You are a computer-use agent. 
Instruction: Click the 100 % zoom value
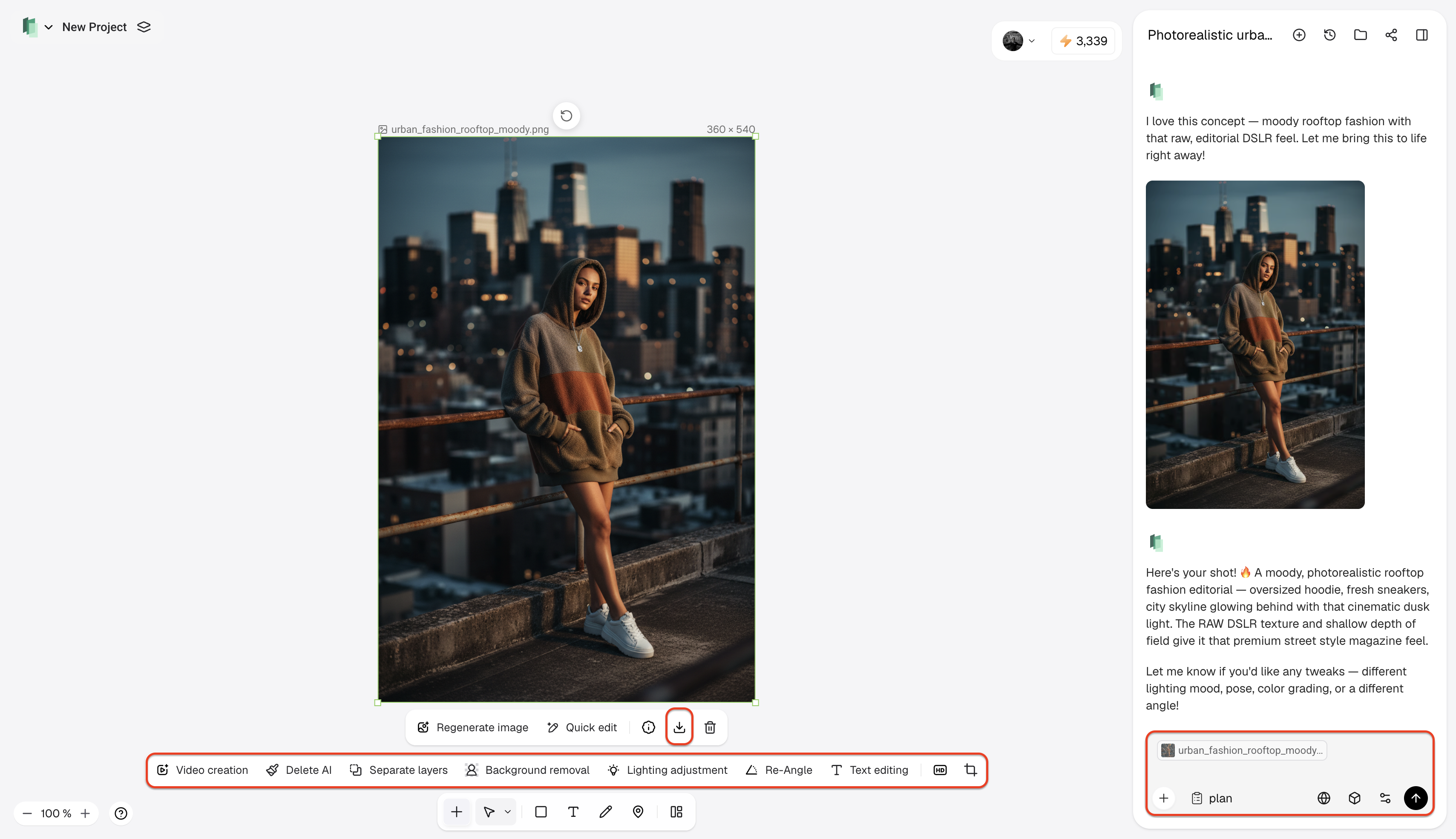(56, 813)
